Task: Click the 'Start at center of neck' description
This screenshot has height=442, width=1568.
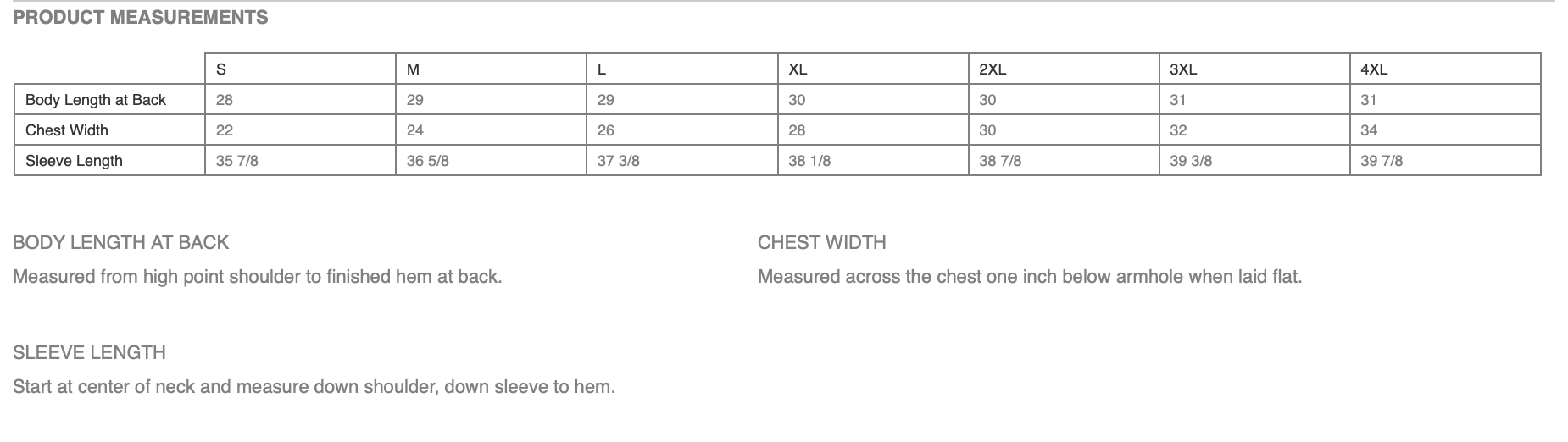Action: (x=314, y=387)
